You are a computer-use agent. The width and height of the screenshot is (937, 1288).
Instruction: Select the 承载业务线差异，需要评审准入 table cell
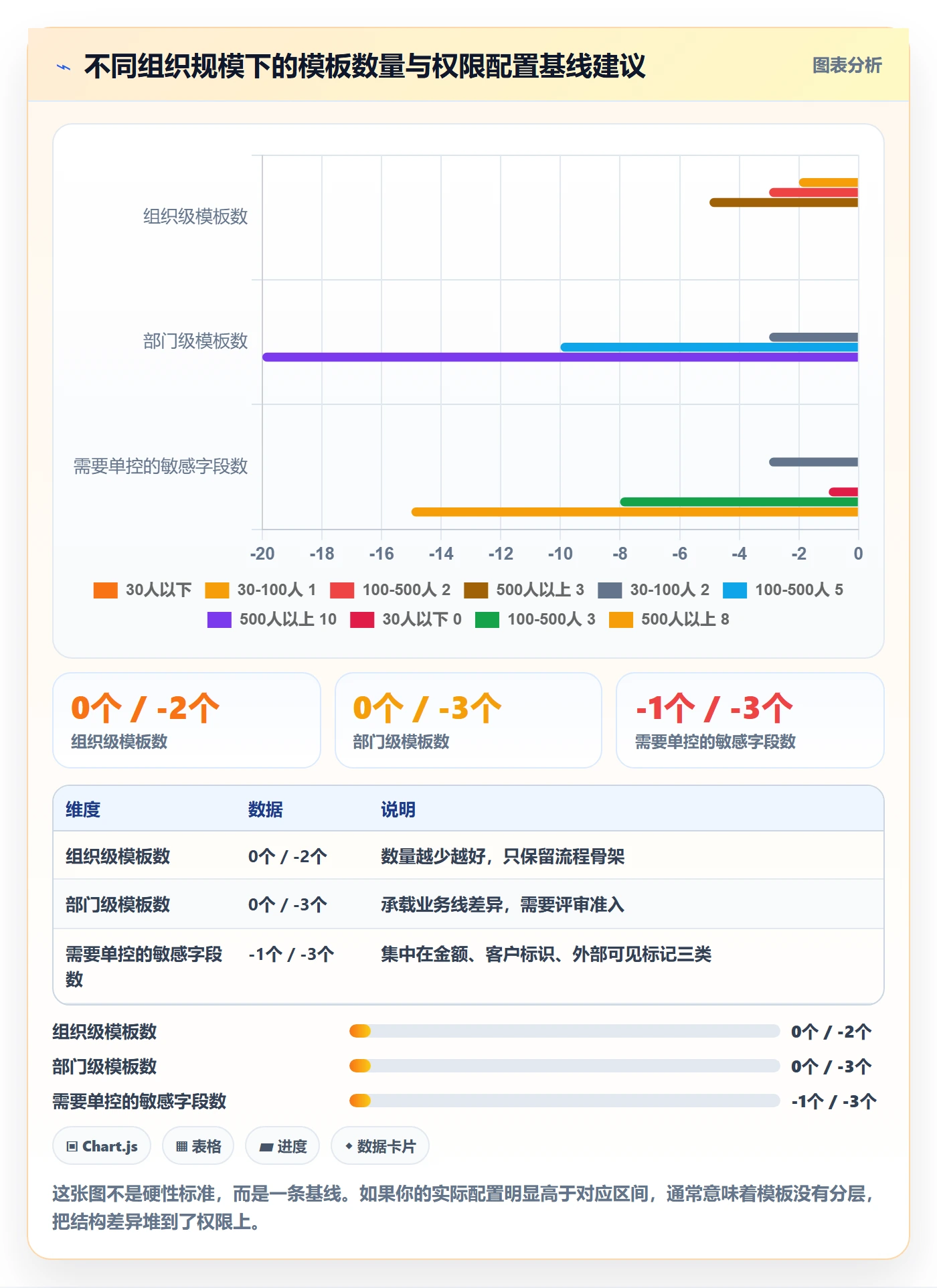(503, 904)
